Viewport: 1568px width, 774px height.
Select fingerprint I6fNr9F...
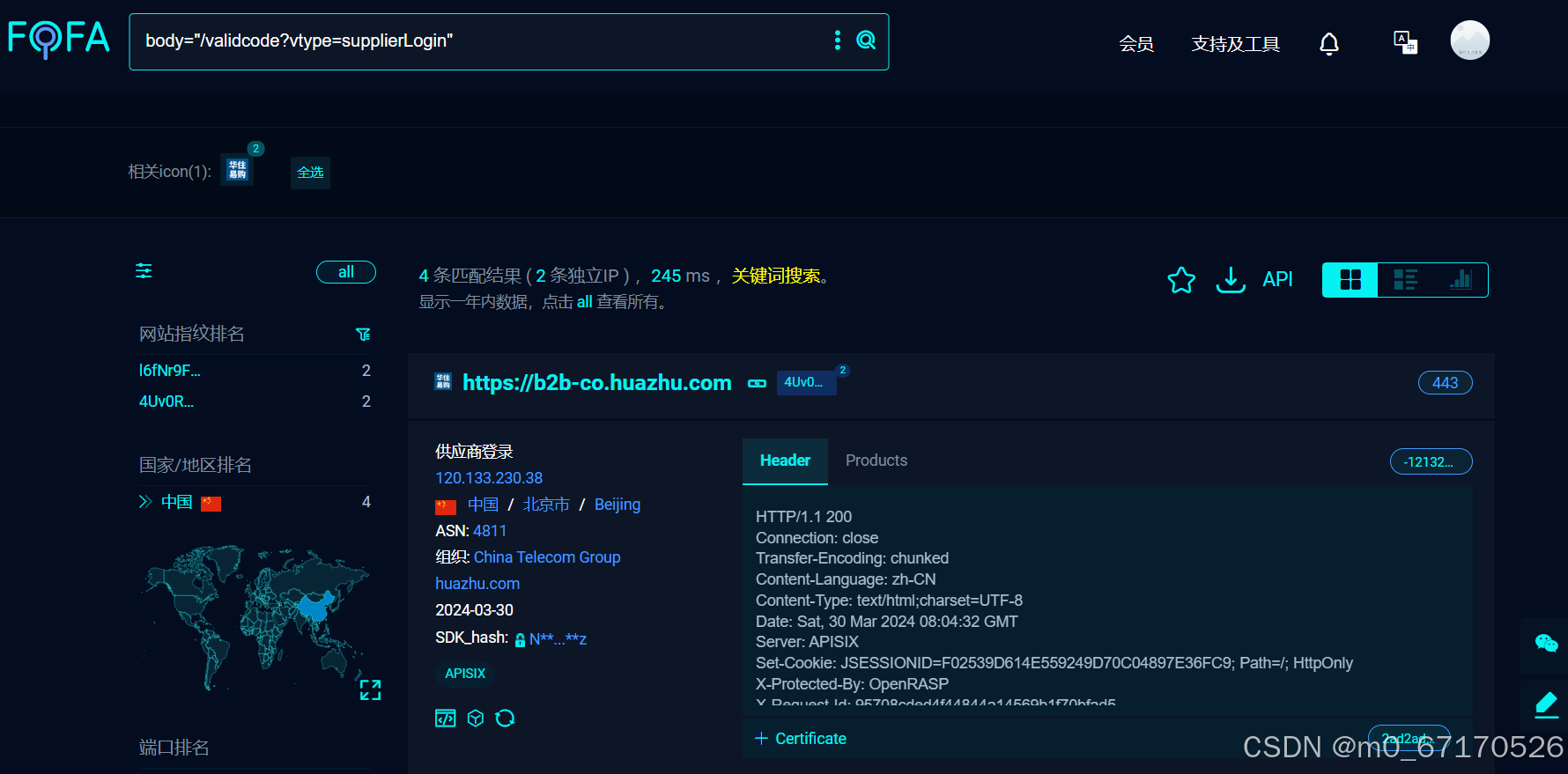(x=170, y=371)
